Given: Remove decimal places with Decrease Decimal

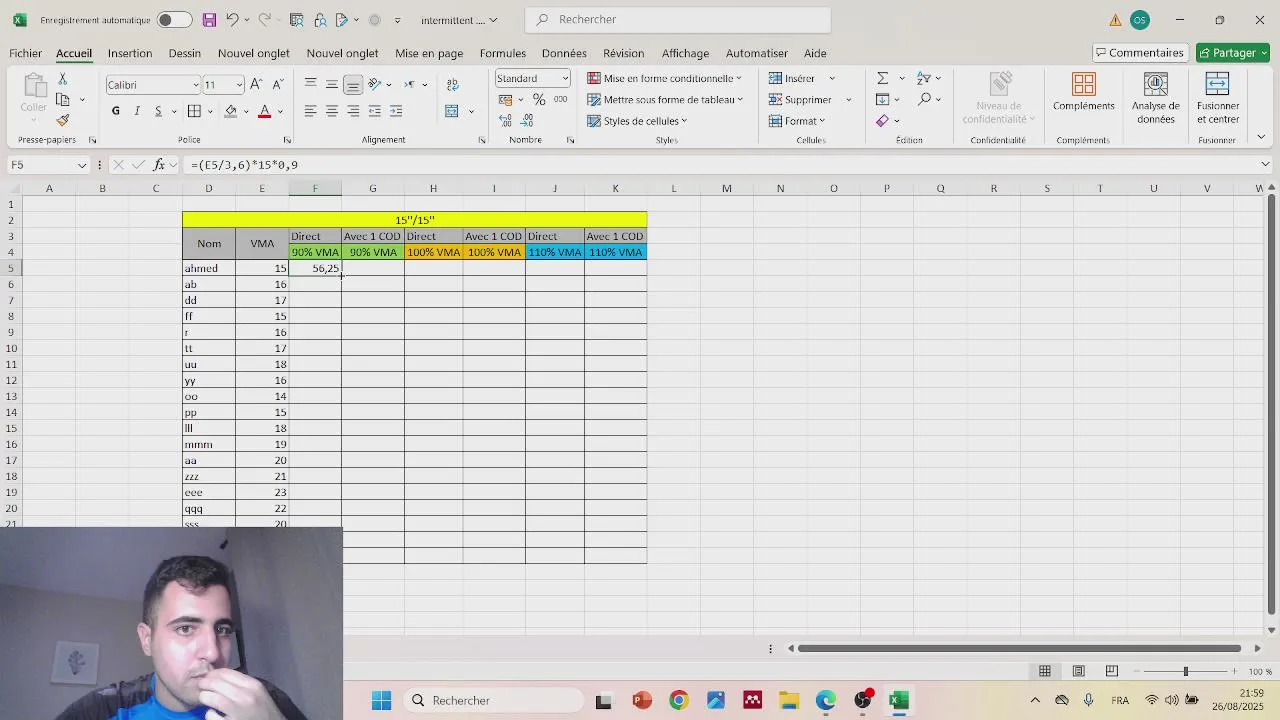Looking at the screenshot, I should tap(527, 120).
